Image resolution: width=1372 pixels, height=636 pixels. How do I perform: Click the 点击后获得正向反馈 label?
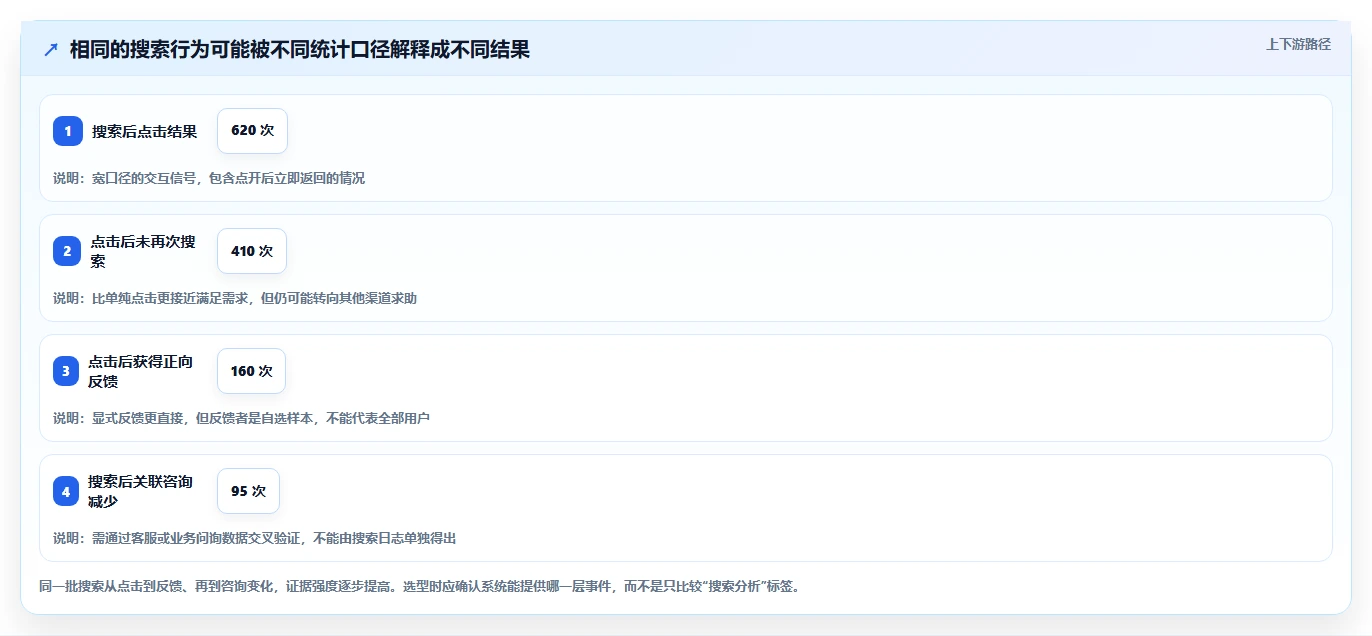(140, 371)
